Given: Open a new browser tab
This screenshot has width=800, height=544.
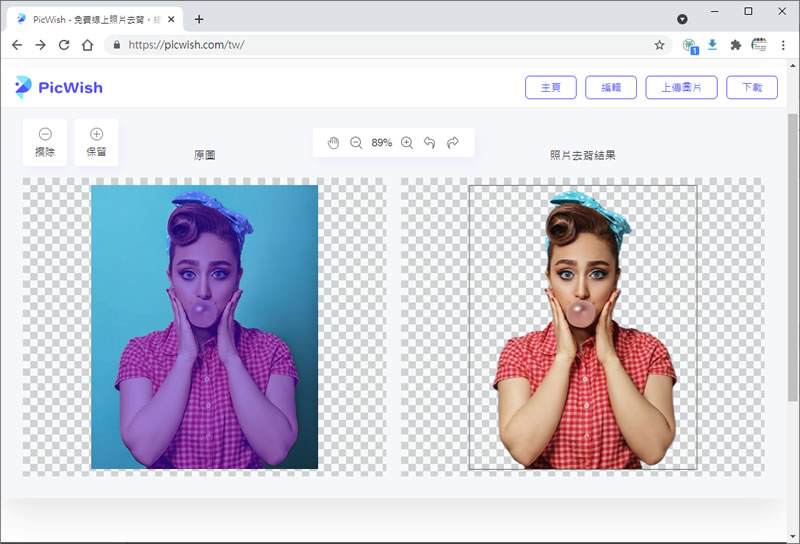Looking at the screenshot, I should (199, 19).
